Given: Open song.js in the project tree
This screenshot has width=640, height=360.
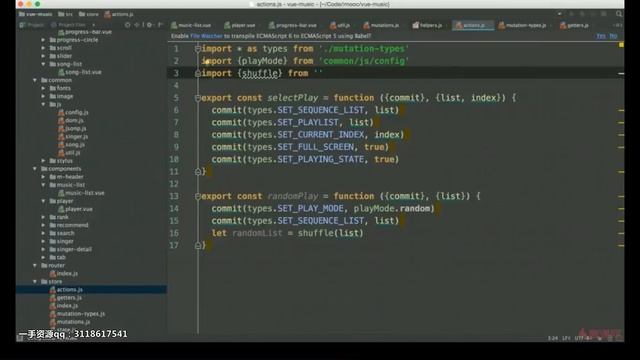Looking at the screenshot, I should pos(71,144).
